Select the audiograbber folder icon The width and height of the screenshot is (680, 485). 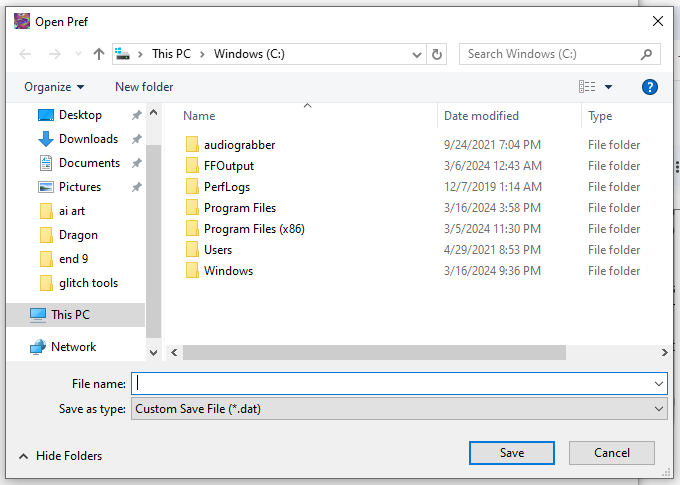coord(192,144)
